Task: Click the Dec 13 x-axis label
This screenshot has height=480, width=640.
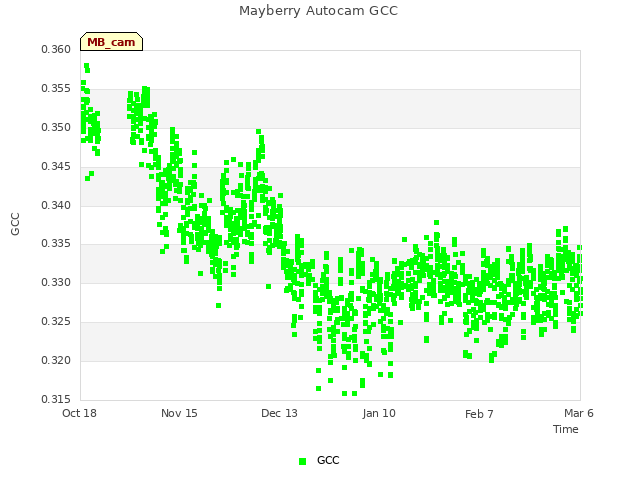Action: point(279,413)
